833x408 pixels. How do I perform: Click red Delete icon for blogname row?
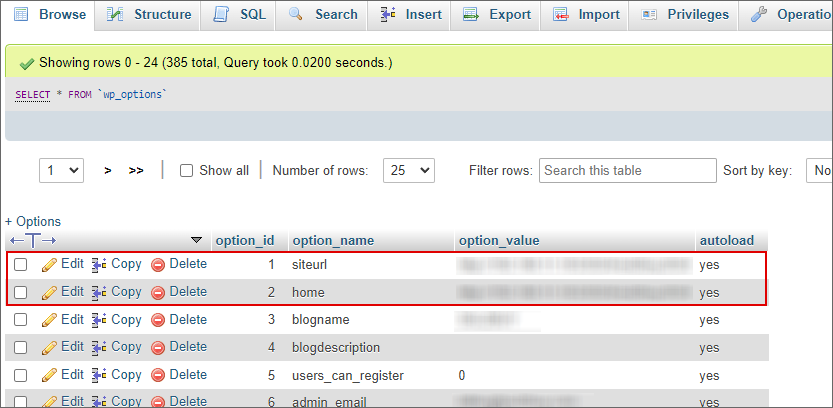(x=158, y=320)
